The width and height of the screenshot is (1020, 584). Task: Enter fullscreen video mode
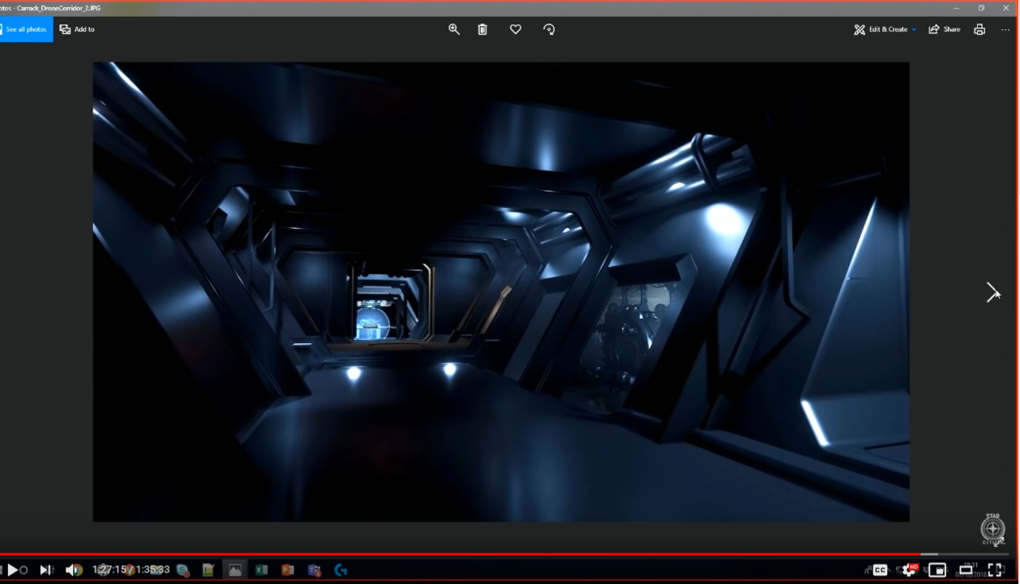pyautogui.click(x=995, y=570)
